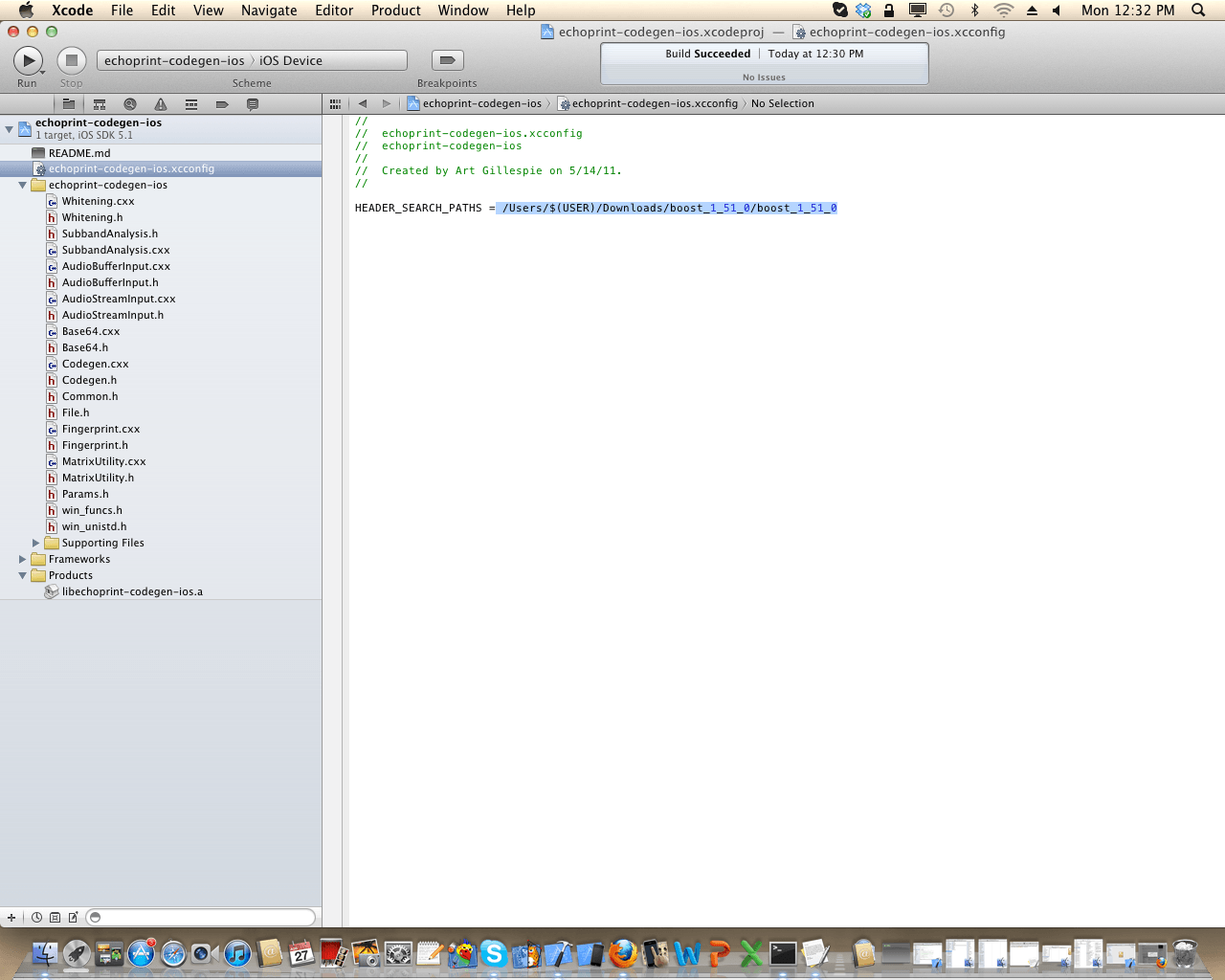
Task: Click No Selection in the jump bar
Action: coord(783,103)
